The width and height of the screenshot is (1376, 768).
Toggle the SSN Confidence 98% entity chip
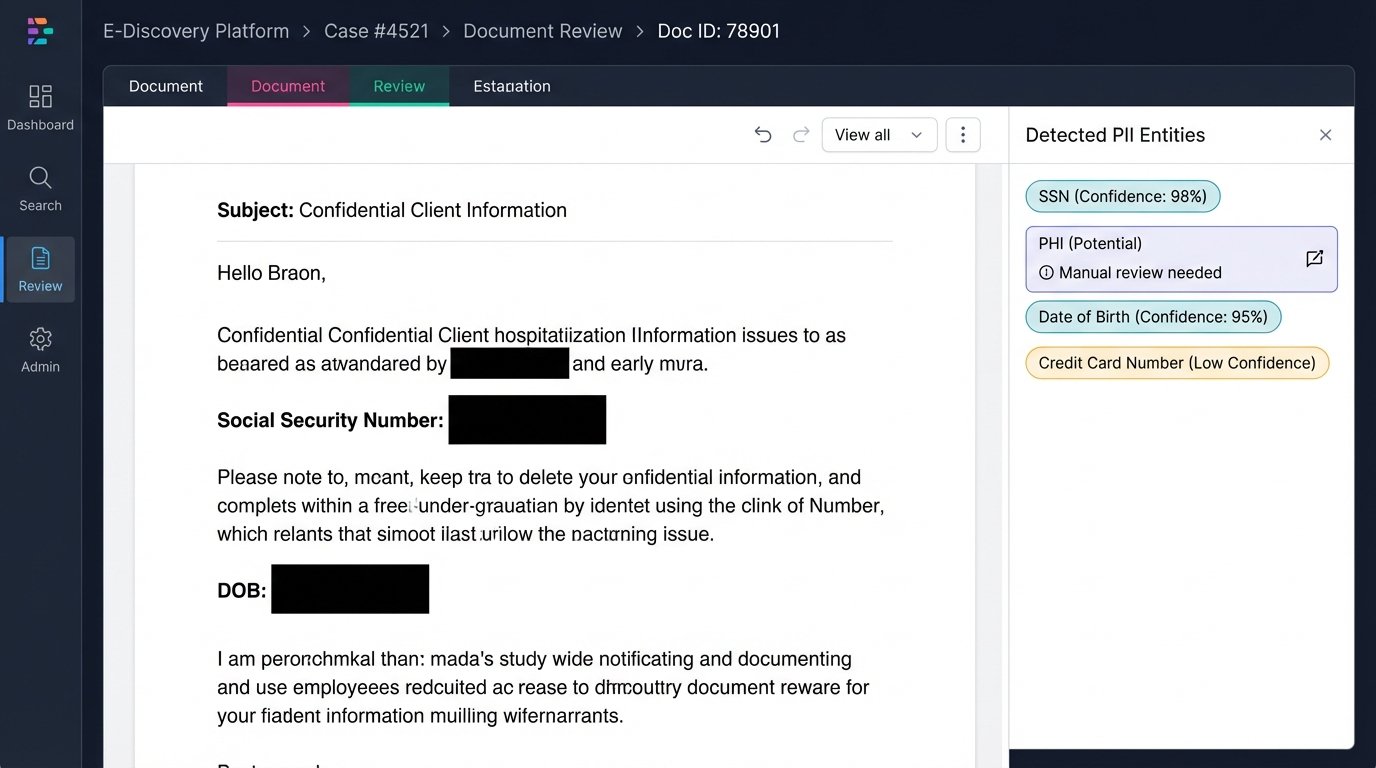click(x=1122, y=196)
